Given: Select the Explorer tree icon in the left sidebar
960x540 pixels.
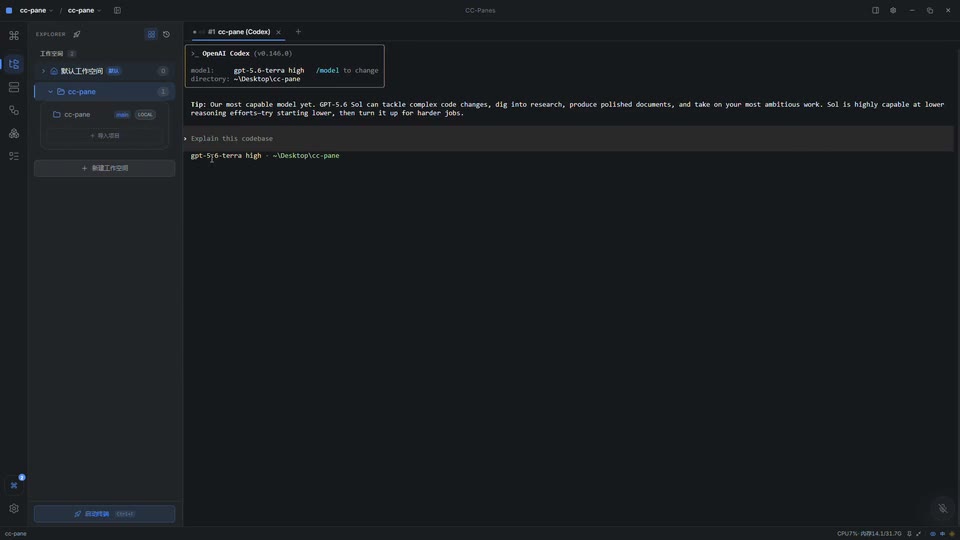Looking at the screenshot, I should coord(13,64).
